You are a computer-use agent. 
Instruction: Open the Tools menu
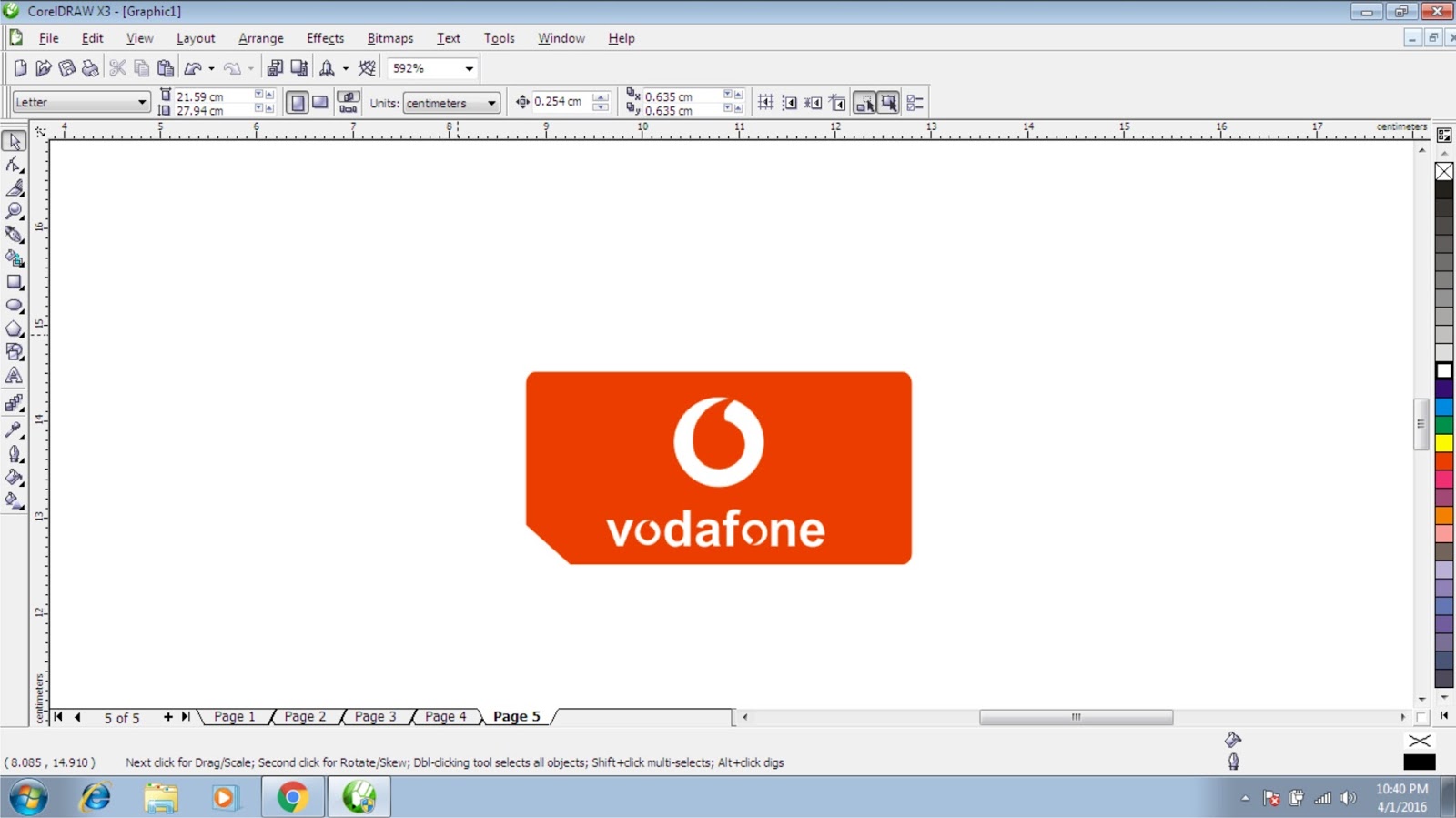click(499, 38)
